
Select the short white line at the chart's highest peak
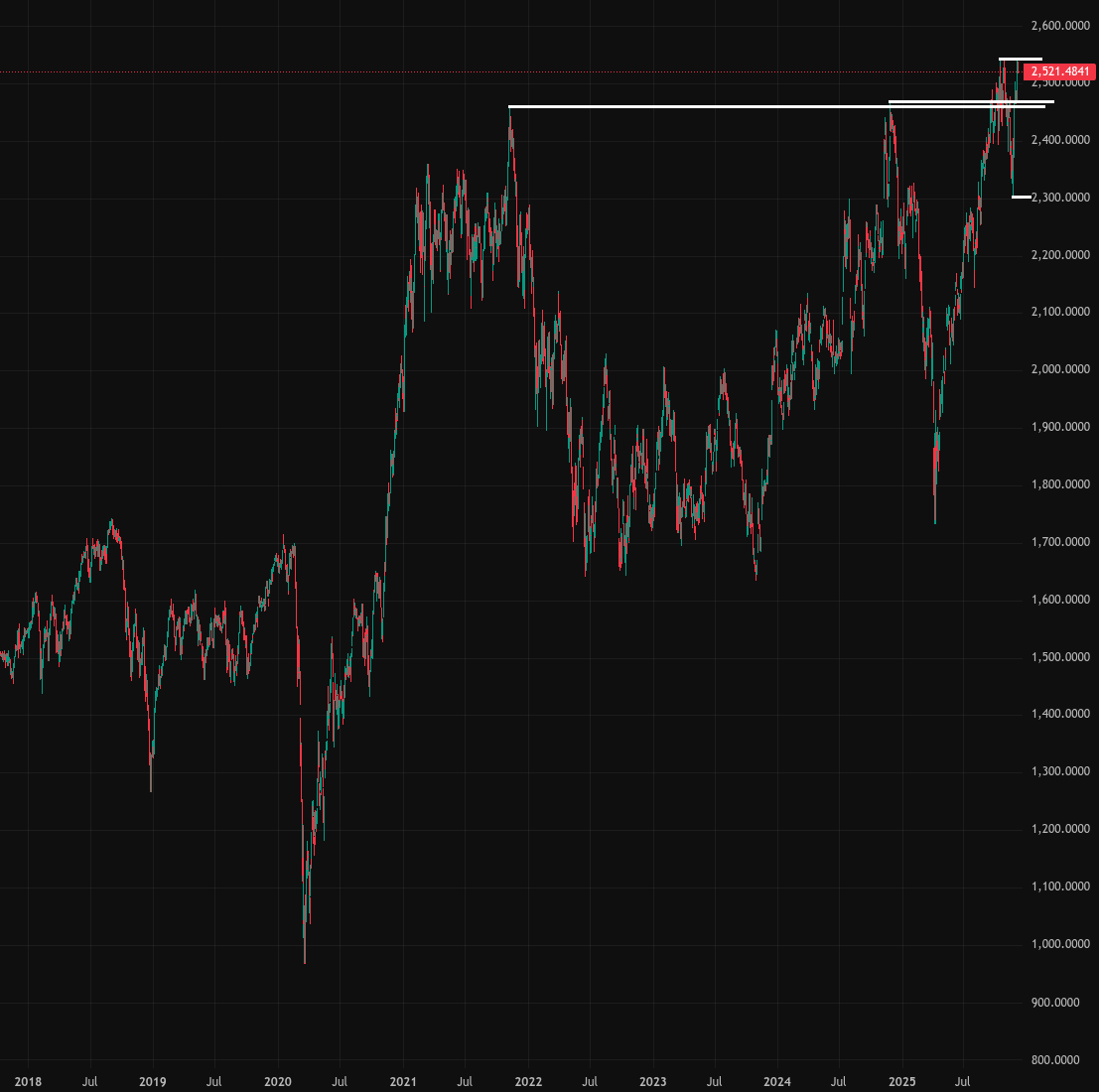[x=1021, y=59]
